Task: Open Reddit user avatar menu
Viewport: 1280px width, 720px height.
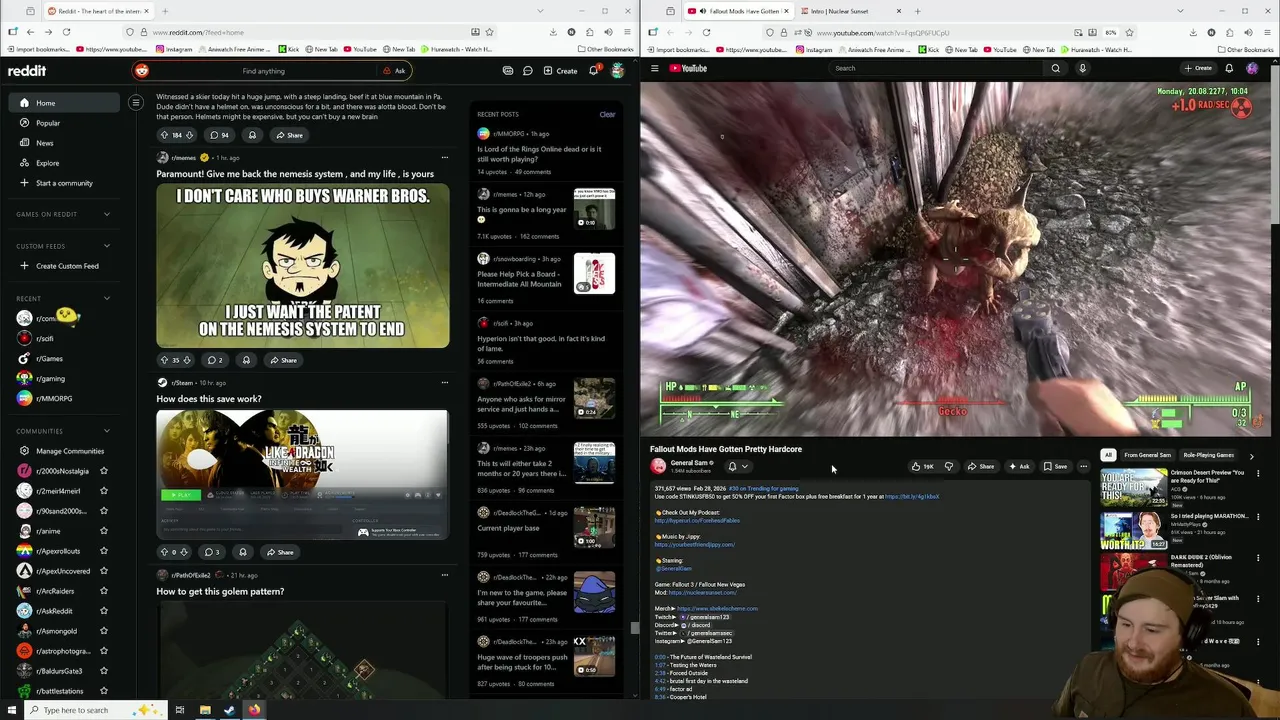Action: pyautogui.click(x=618, y=71)
